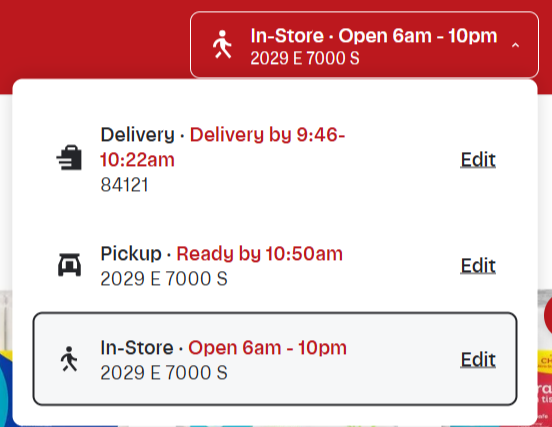Click header store address 2029 E 7000 S
Image resolution: width=552 pixels, height=427 pixels.
[x=305, y=58]
